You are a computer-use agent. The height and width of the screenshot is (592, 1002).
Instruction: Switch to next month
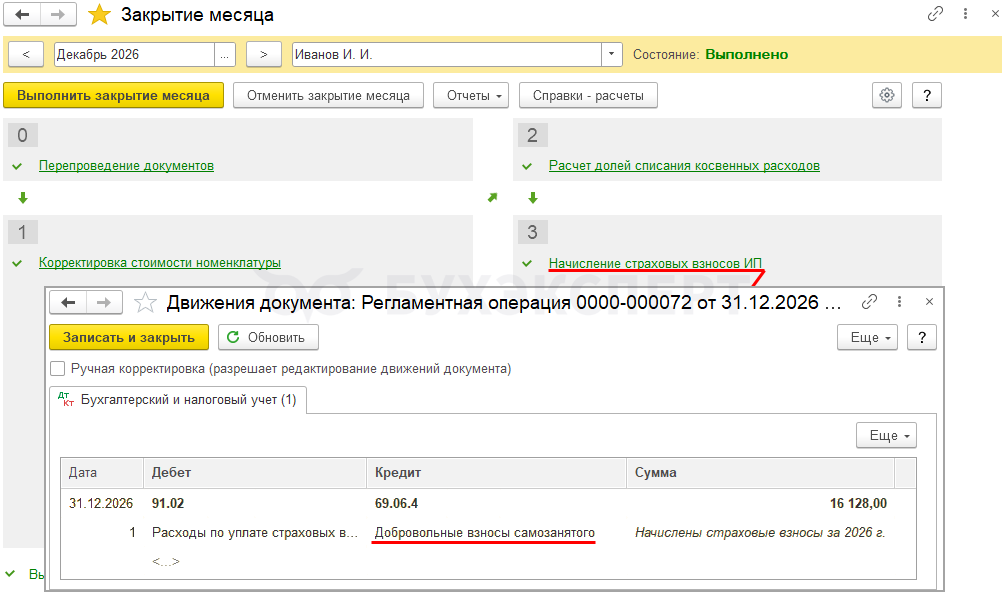[263, 54]
